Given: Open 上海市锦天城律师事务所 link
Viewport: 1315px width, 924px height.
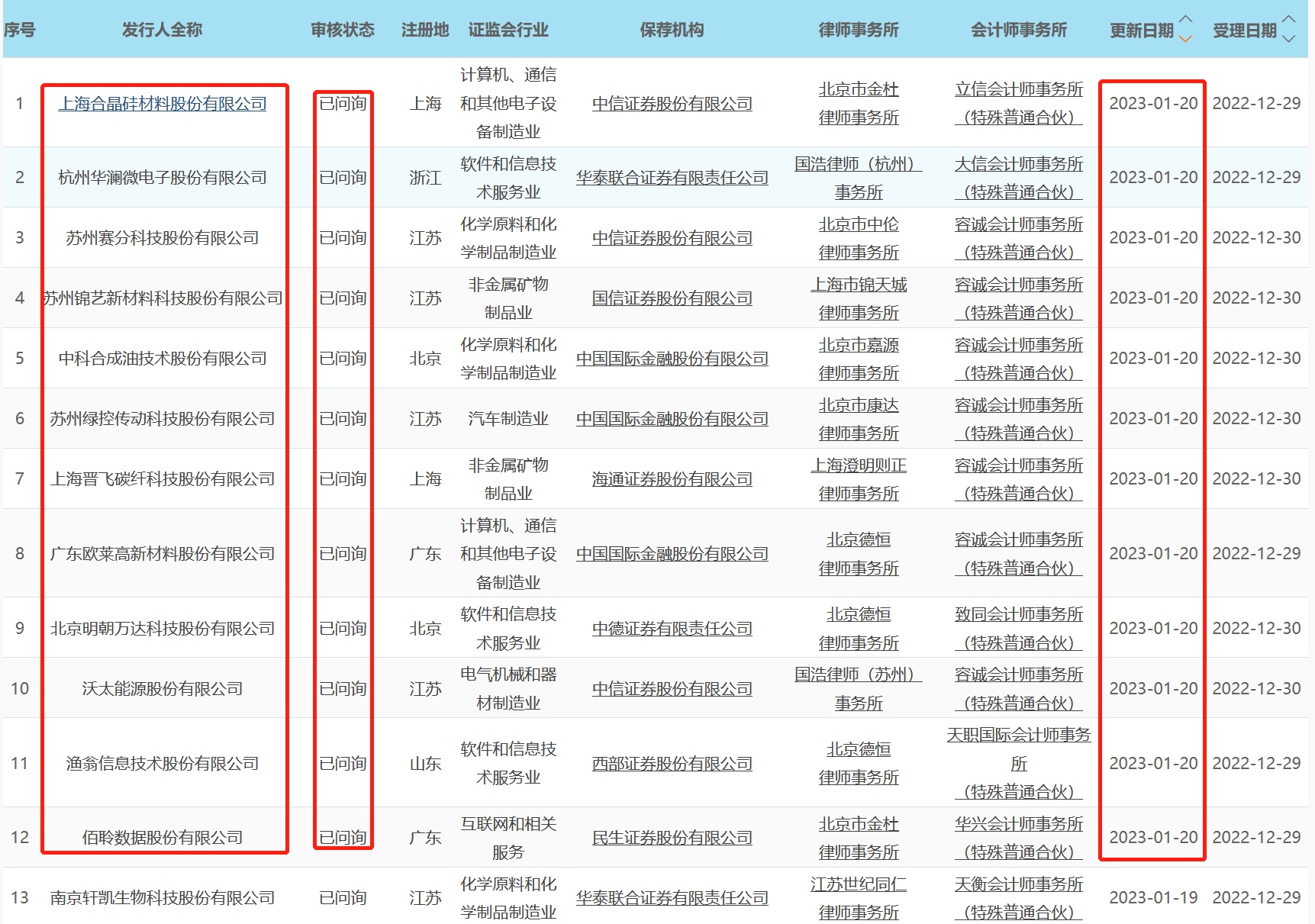Looking at the screenshot, I should click(859, 298).
